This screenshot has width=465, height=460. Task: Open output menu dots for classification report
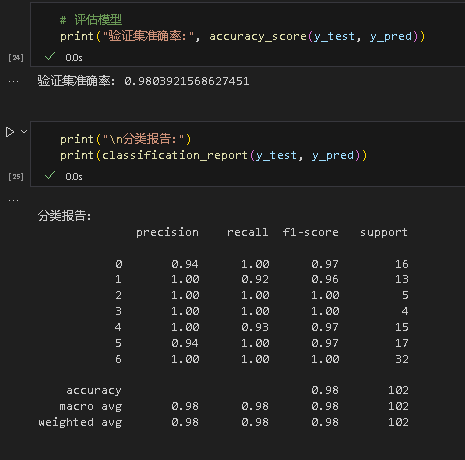click(x=14, y=201)
